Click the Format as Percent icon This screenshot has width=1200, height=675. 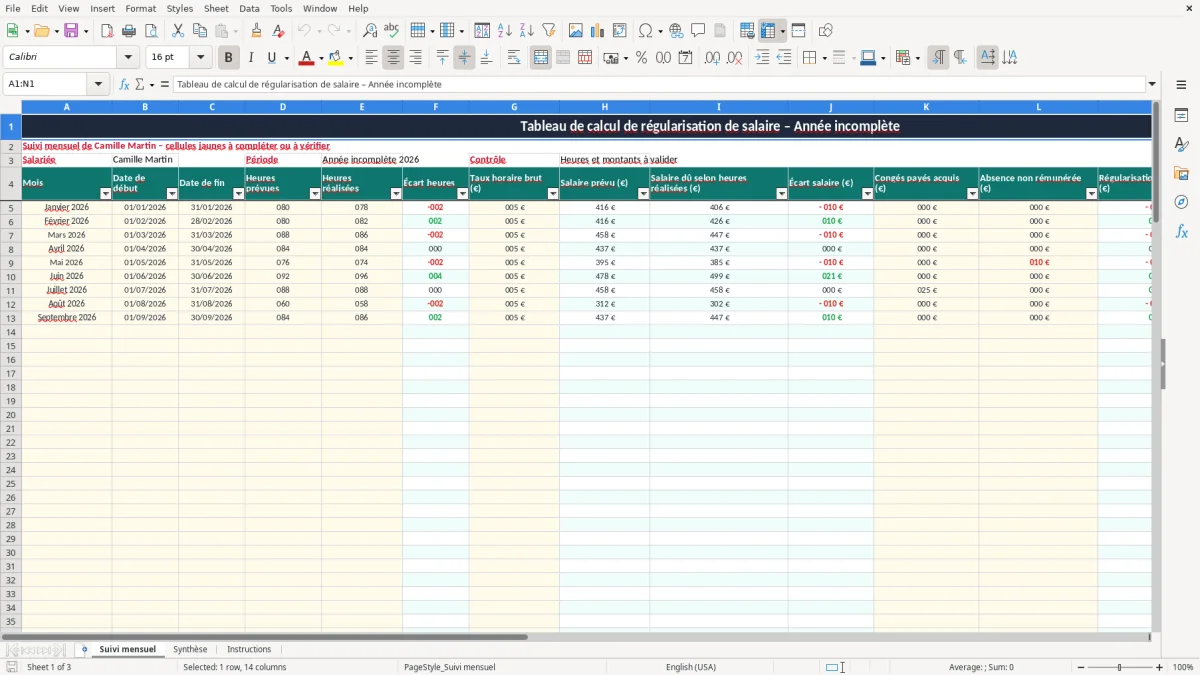click(x=641, y=58)
